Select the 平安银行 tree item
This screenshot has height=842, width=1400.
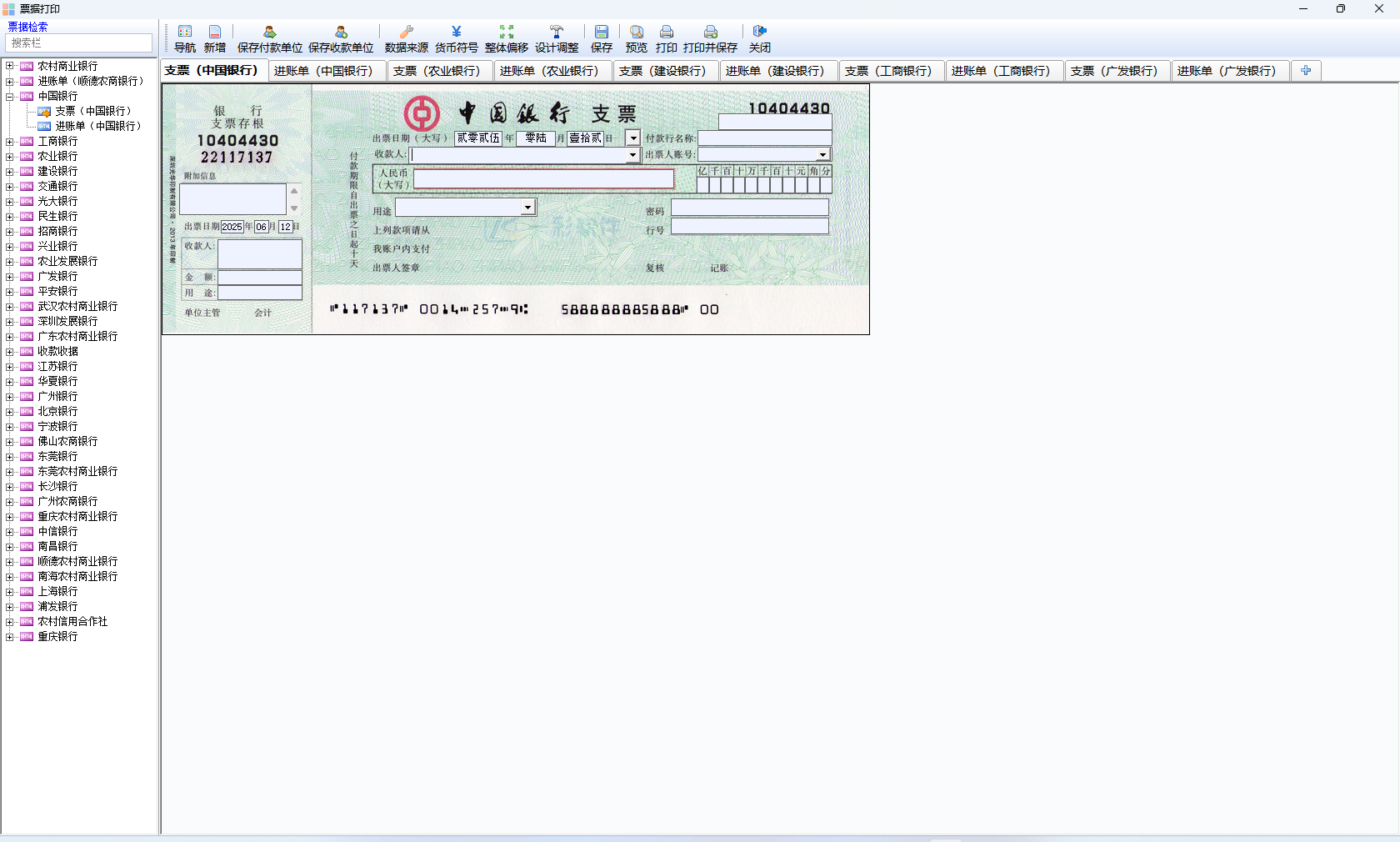click(x=57, y=291)
